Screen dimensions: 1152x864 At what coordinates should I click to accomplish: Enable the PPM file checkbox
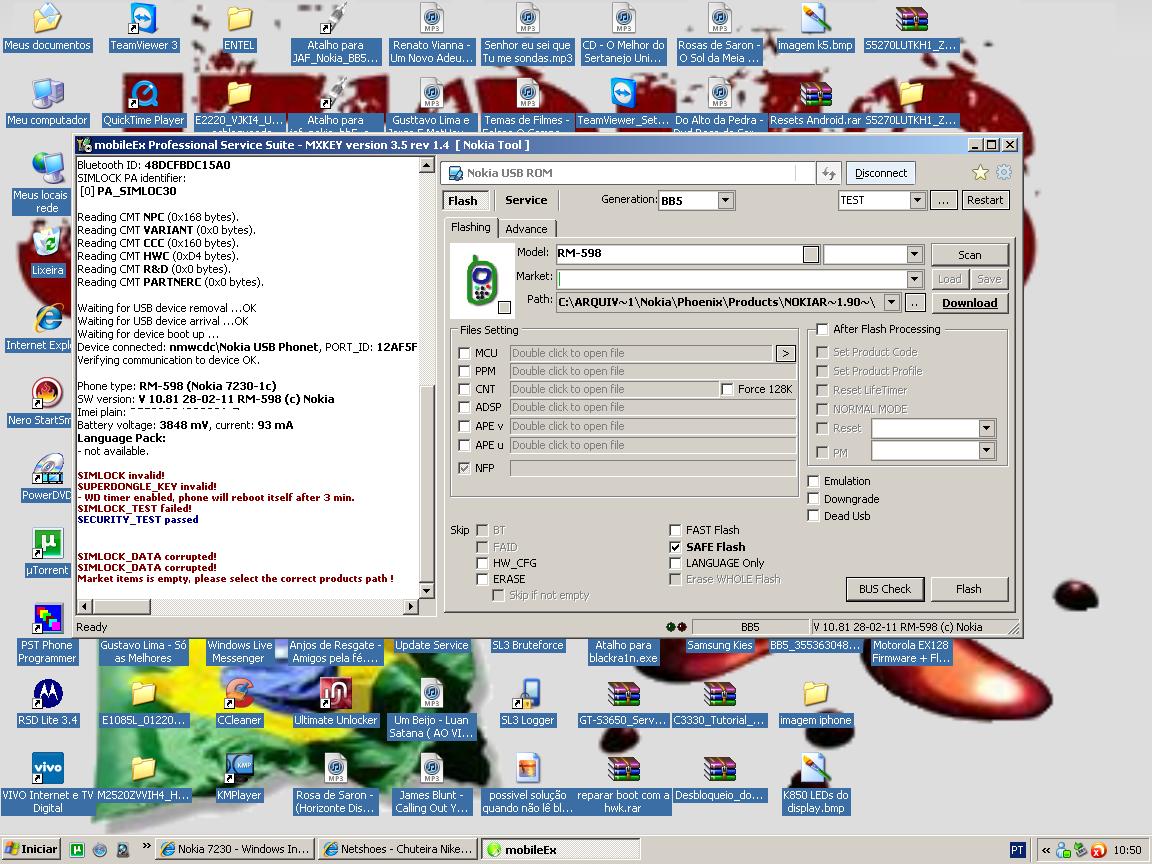pyautogui.click(x=464, y=372)
